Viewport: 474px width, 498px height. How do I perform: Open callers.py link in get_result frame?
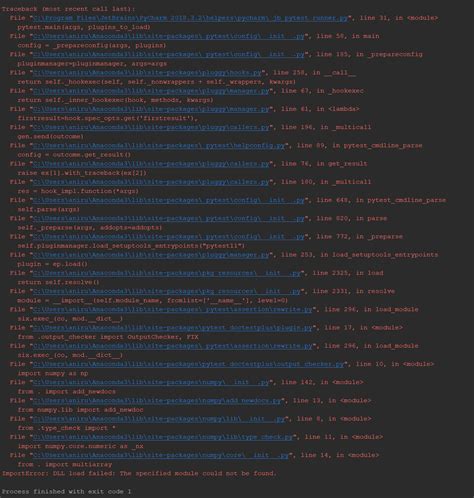(151, 164)
